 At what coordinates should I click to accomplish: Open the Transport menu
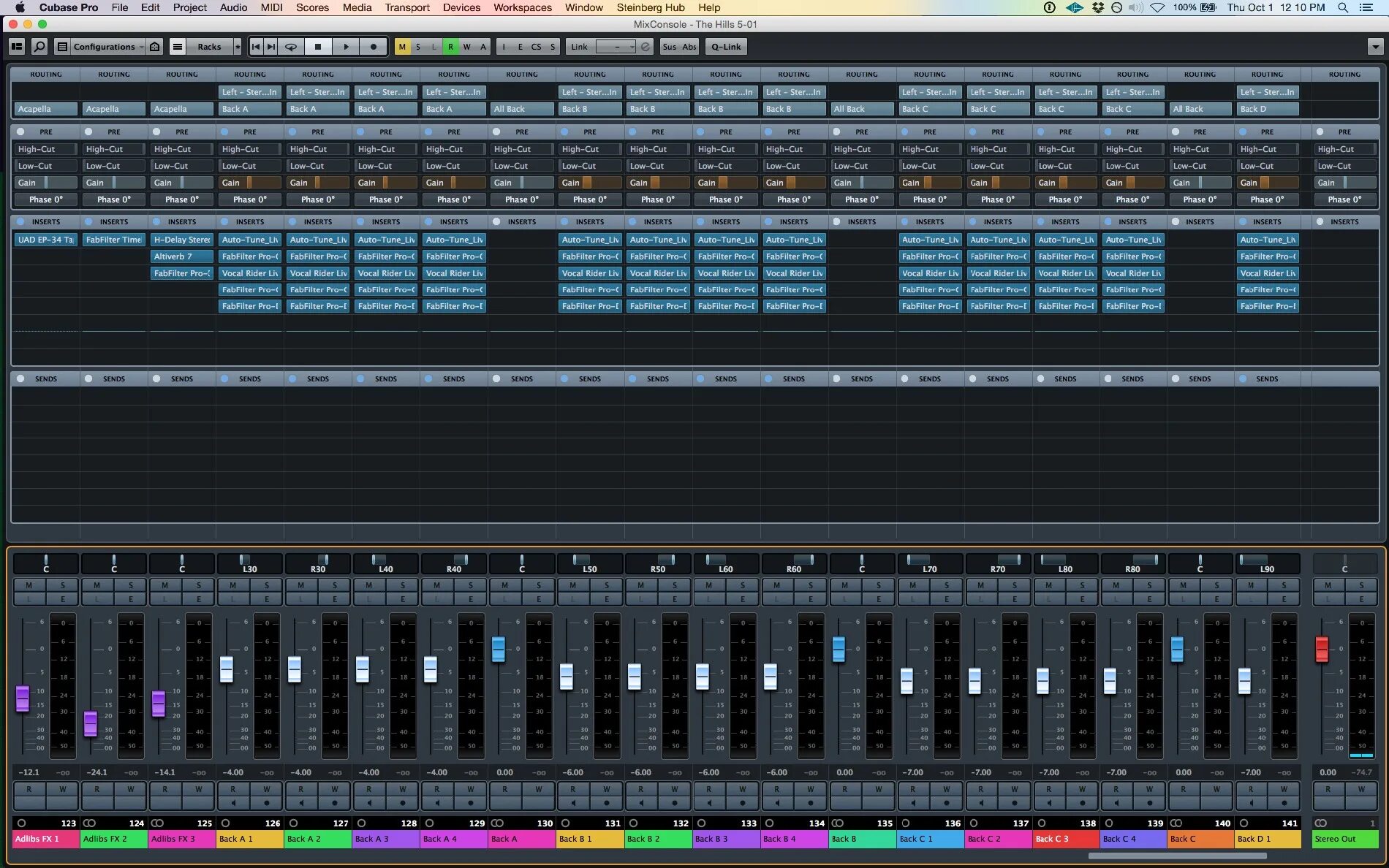pos(407,7)
